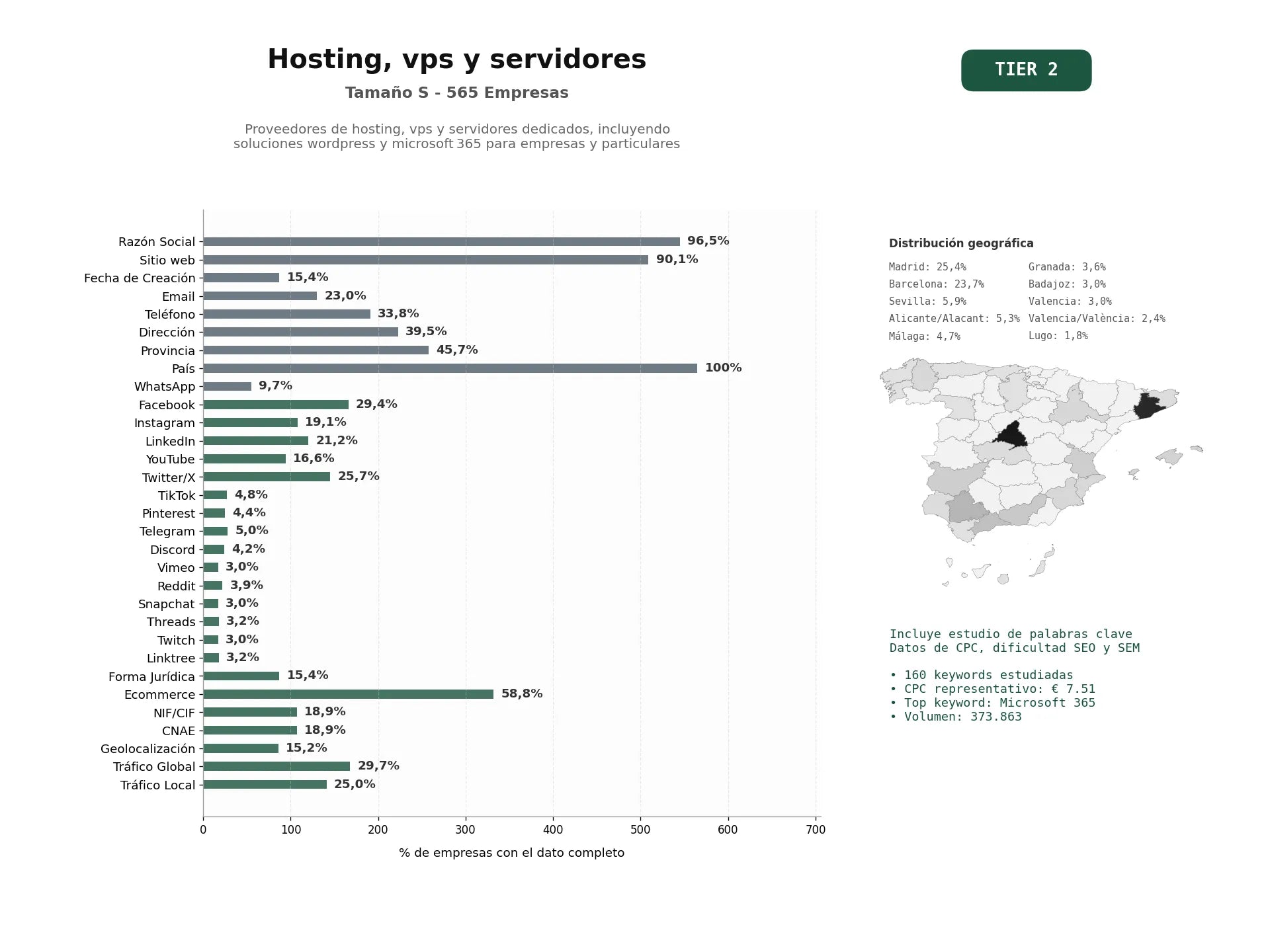Click the 'Reddit' row label
This screenshot has width=1270, height=952.
pyautogui.click(x=176, y=586)
